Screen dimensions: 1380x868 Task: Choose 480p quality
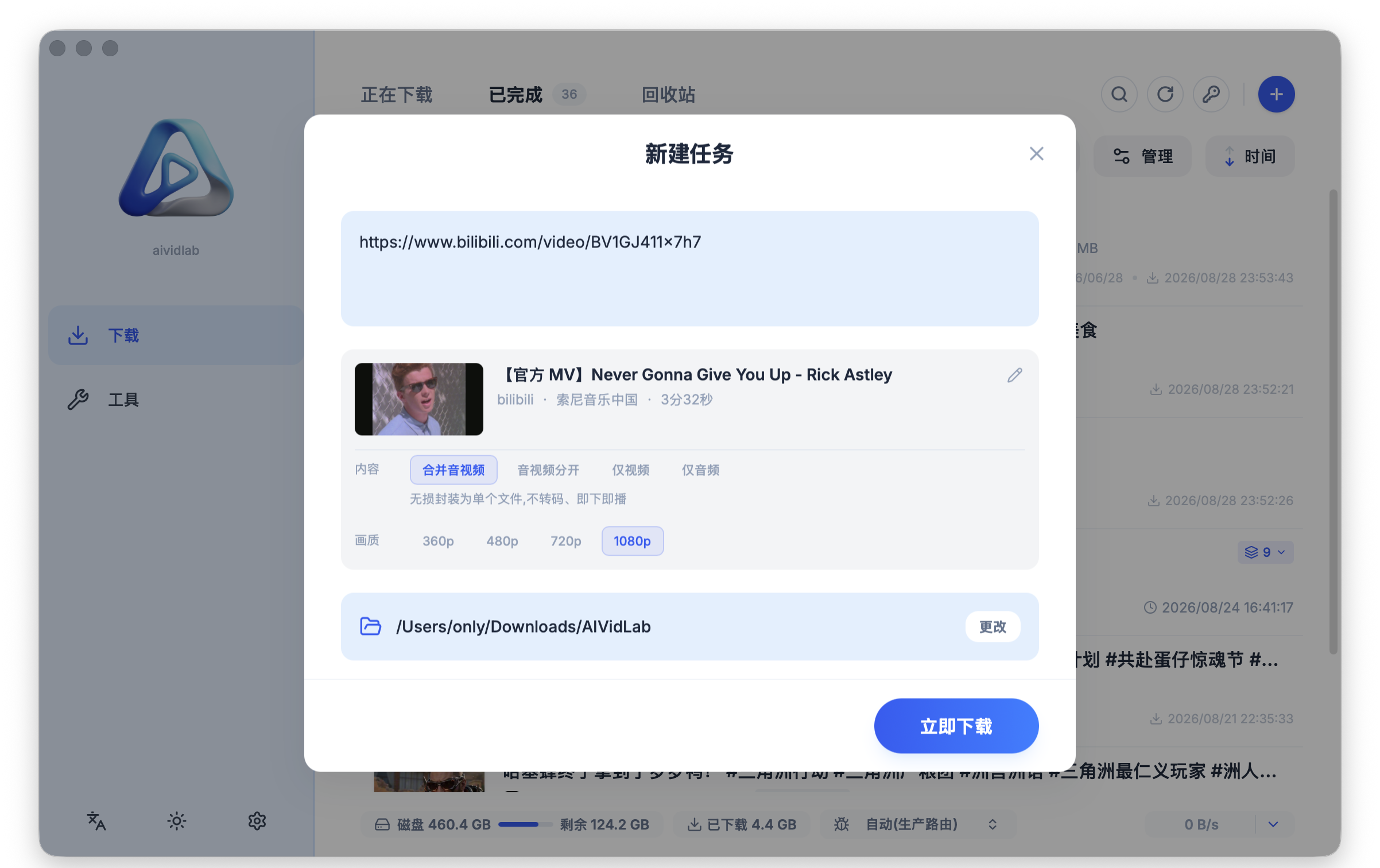point(502,541)
